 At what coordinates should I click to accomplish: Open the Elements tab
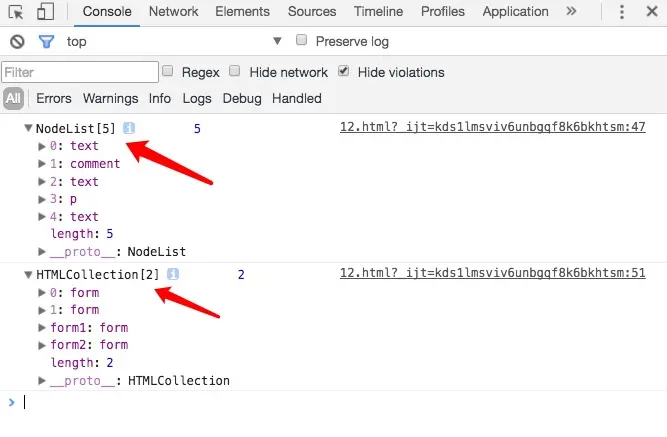coord(242,11)
